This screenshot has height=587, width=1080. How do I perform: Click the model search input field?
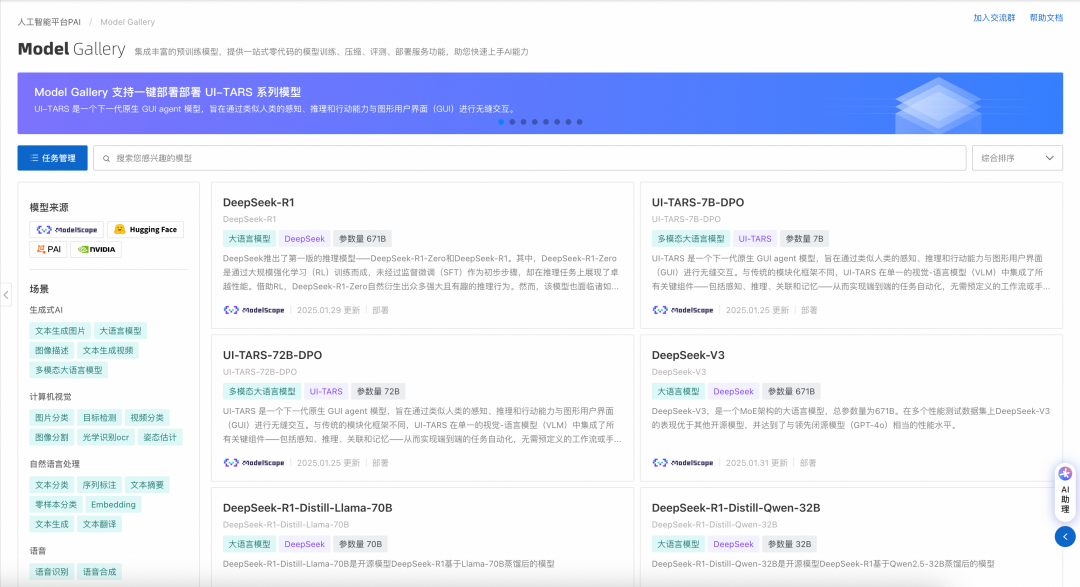pos(530,158)
